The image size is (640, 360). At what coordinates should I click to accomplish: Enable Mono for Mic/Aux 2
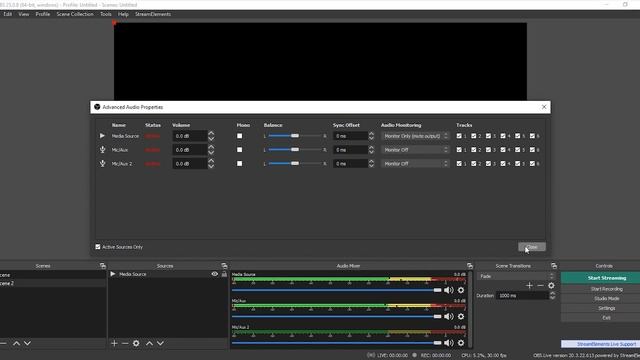pyautogui.click(x=240, y=164)
